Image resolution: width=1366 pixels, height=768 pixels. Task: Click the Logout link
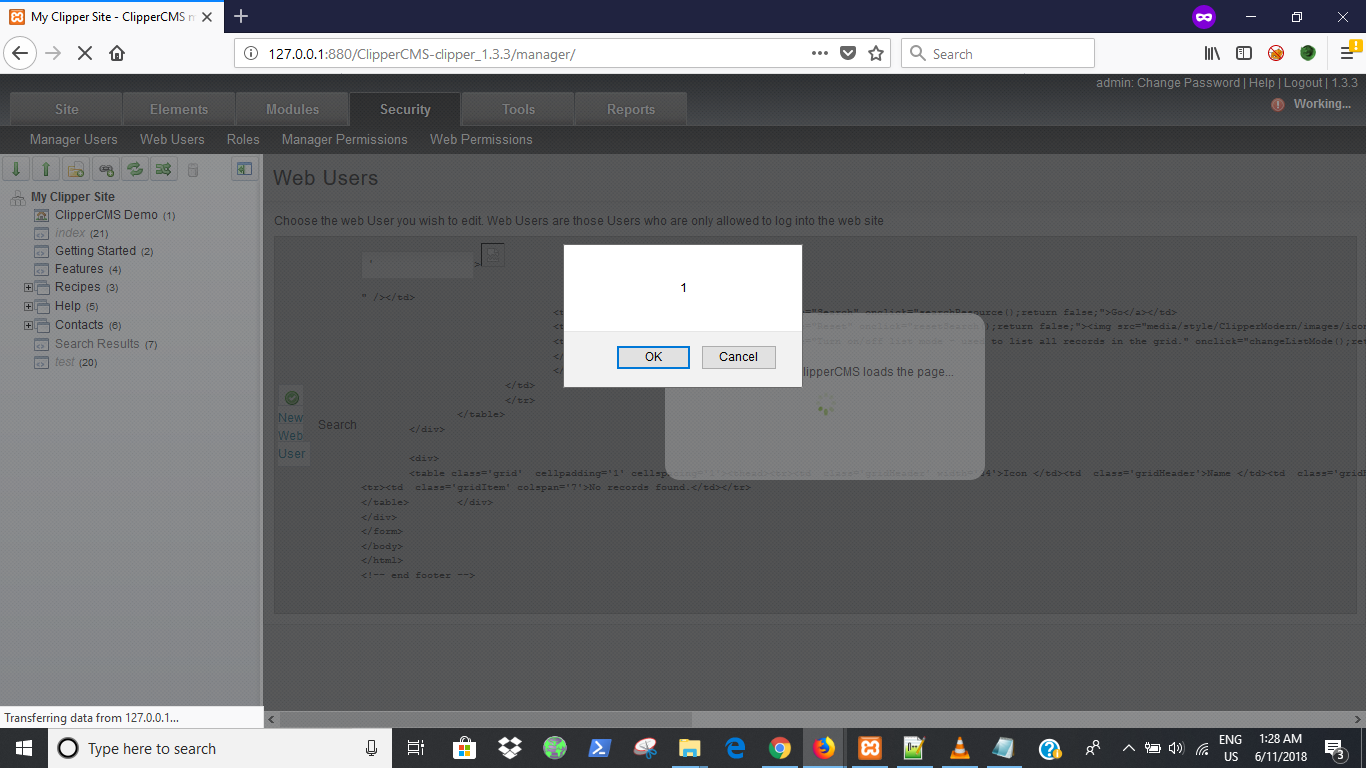[1302, 82]
